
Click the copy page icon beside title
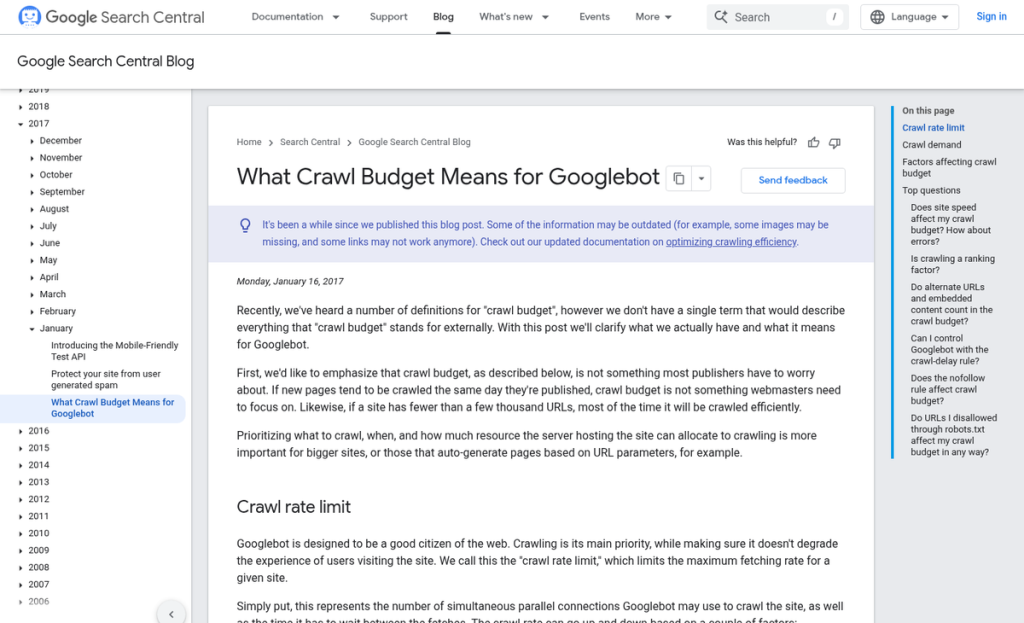(679, 179)
